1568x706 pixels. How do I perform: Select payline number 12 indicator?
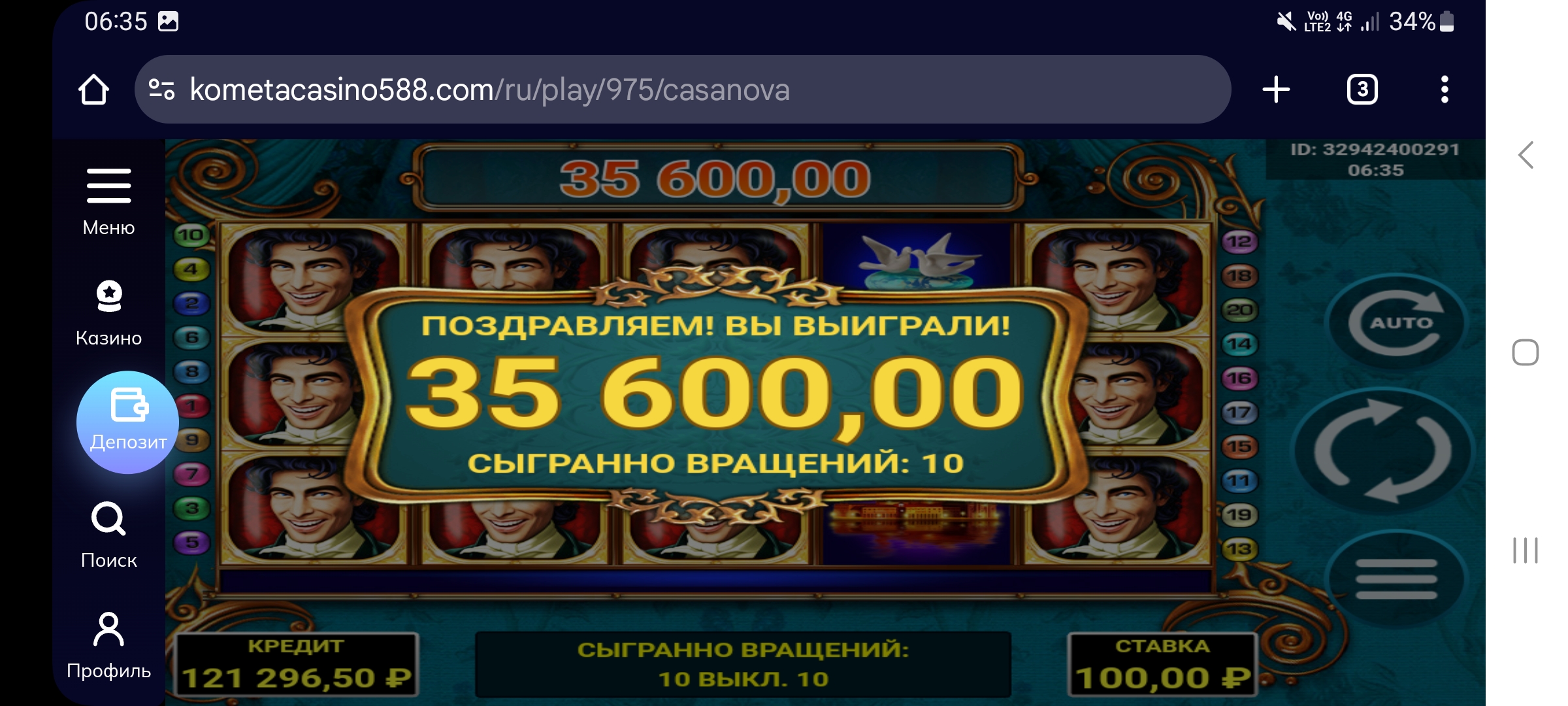click(x=1239, y=242)
